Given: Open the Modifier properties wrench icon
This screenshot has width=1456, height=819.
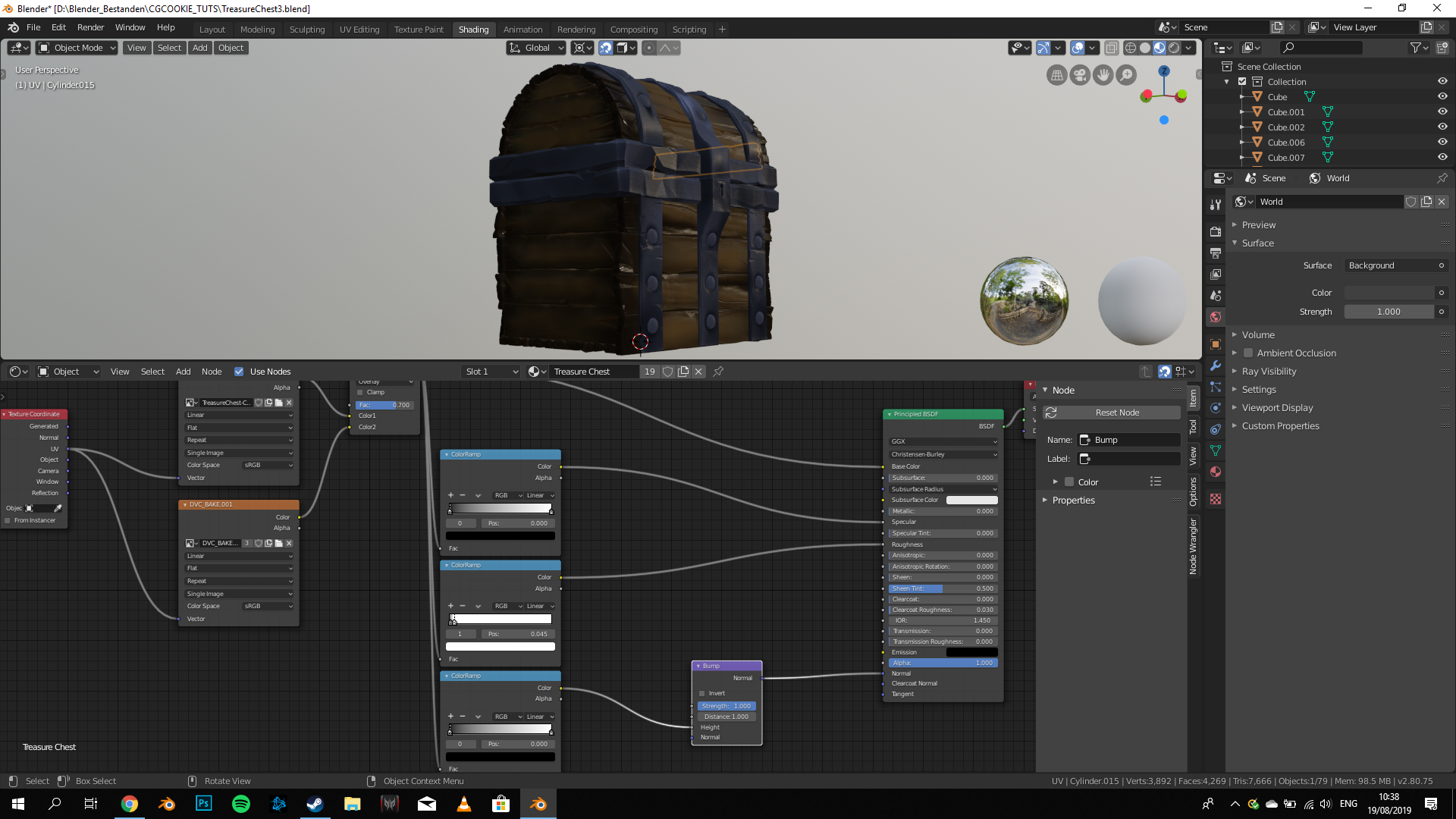Looking at the screenshot, I should pos(1216,366).
